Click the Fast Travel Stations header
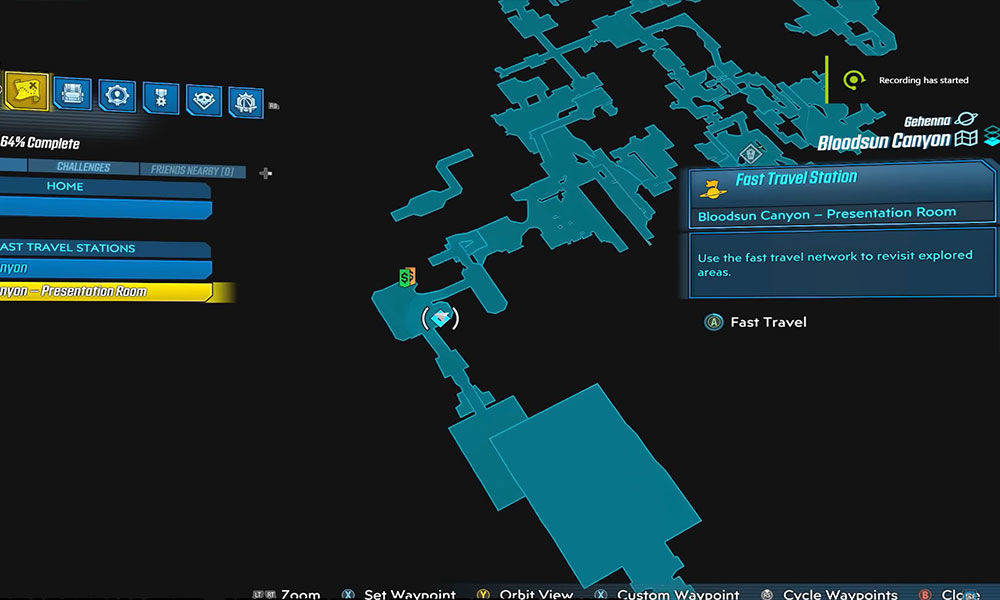The image size is (1000, 600). [x=105, y=248]
